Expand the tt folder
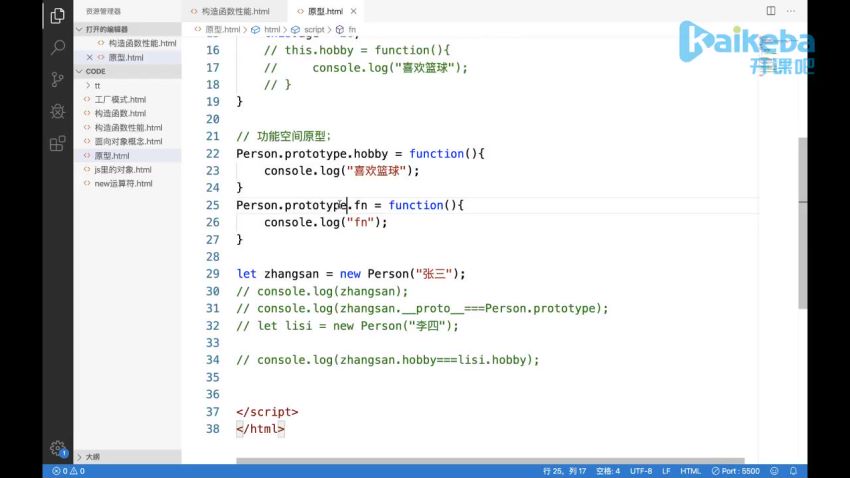Screen dimensions: 850x478 click(128, 86)
